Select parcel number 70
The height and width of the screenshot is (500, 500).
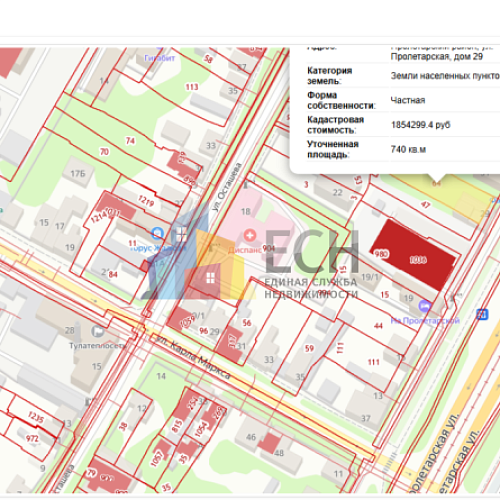tap(104, 152)
